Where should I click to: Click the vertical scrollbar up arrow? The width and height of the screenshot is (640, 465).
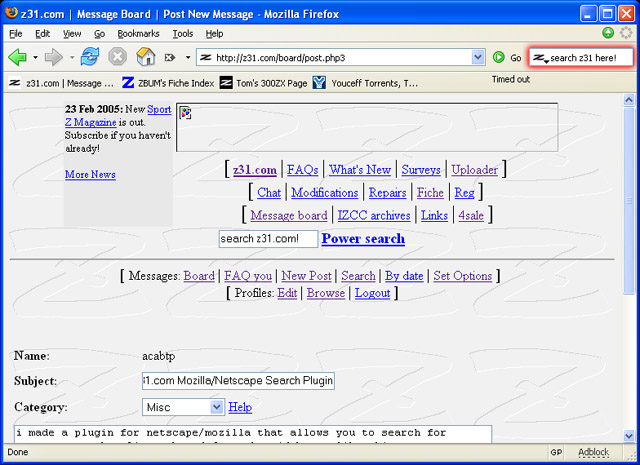coord(629,100)
